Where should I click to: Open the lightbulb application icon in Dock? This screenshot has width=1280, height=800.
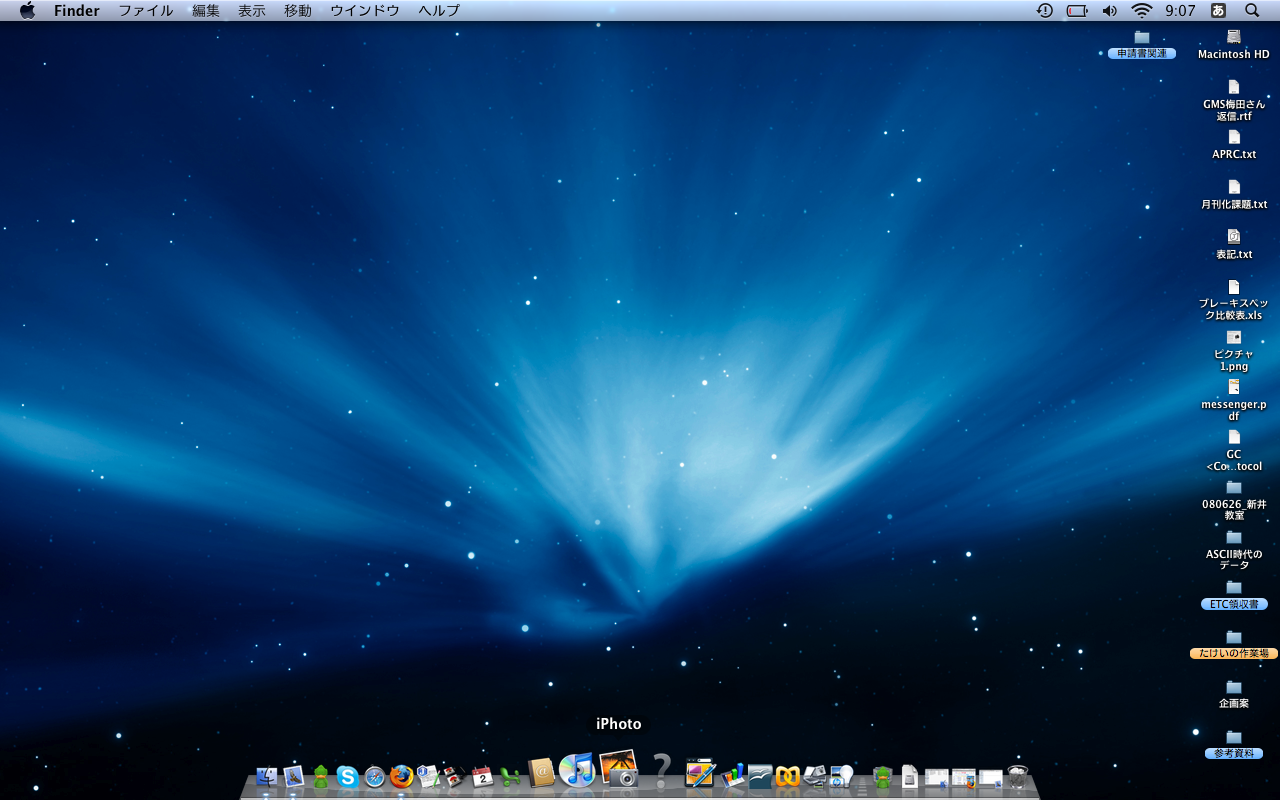[x=842, y=775]
